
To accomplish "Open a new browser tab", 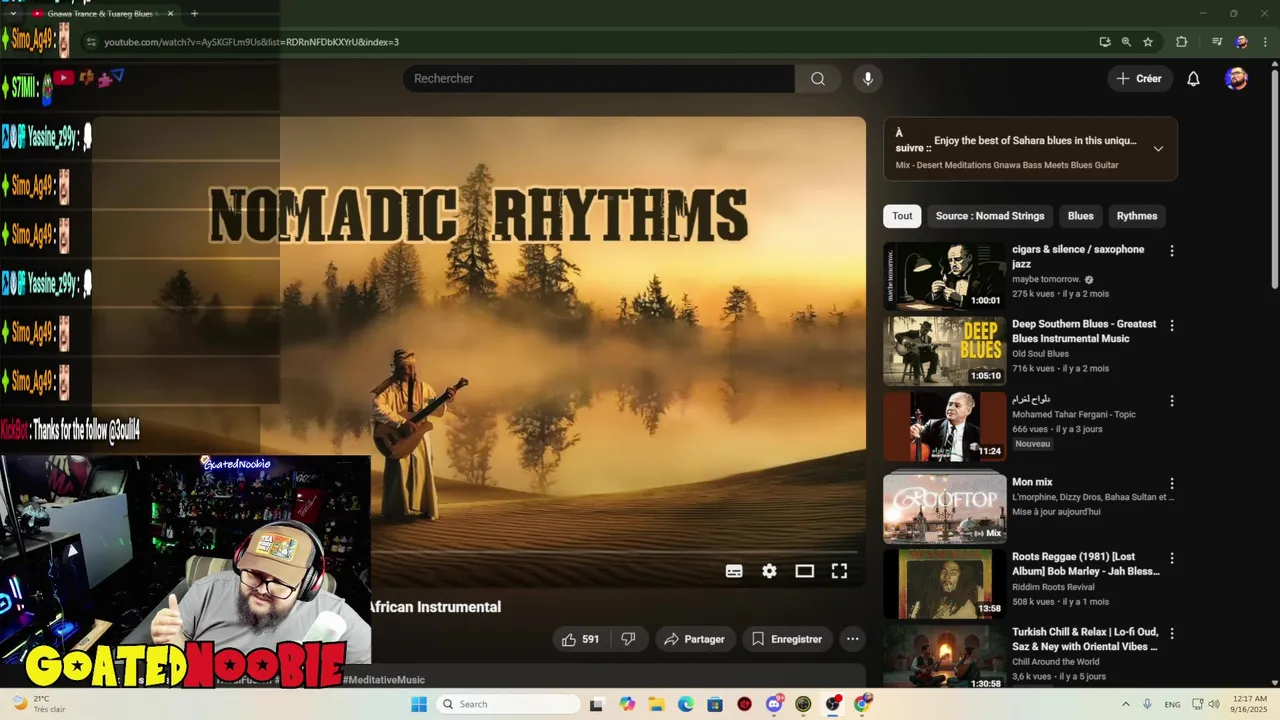I will point(194,14).
